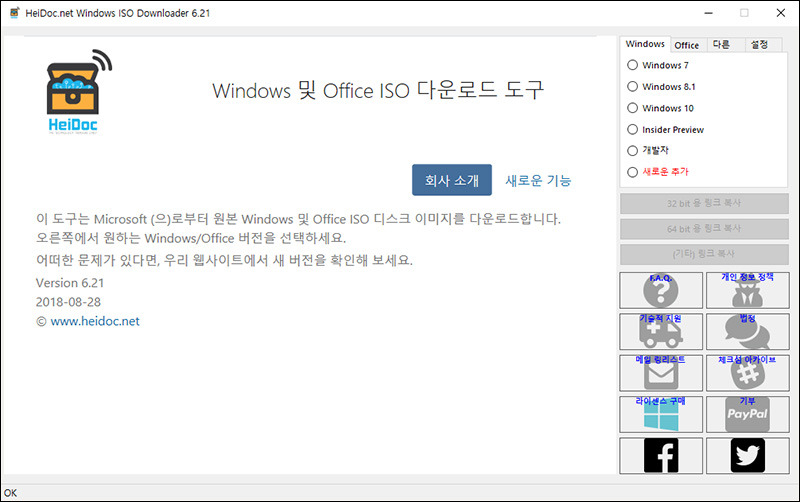Open the Twitter bird icon

click(x=747, y=456)
